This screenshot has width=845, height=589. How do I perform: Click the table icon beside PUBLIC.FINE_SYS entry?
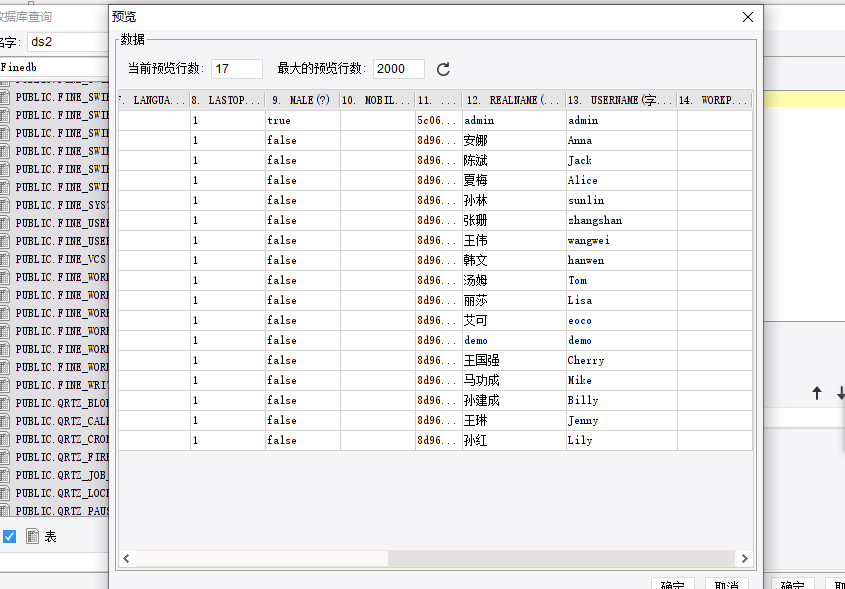(5, 205)
